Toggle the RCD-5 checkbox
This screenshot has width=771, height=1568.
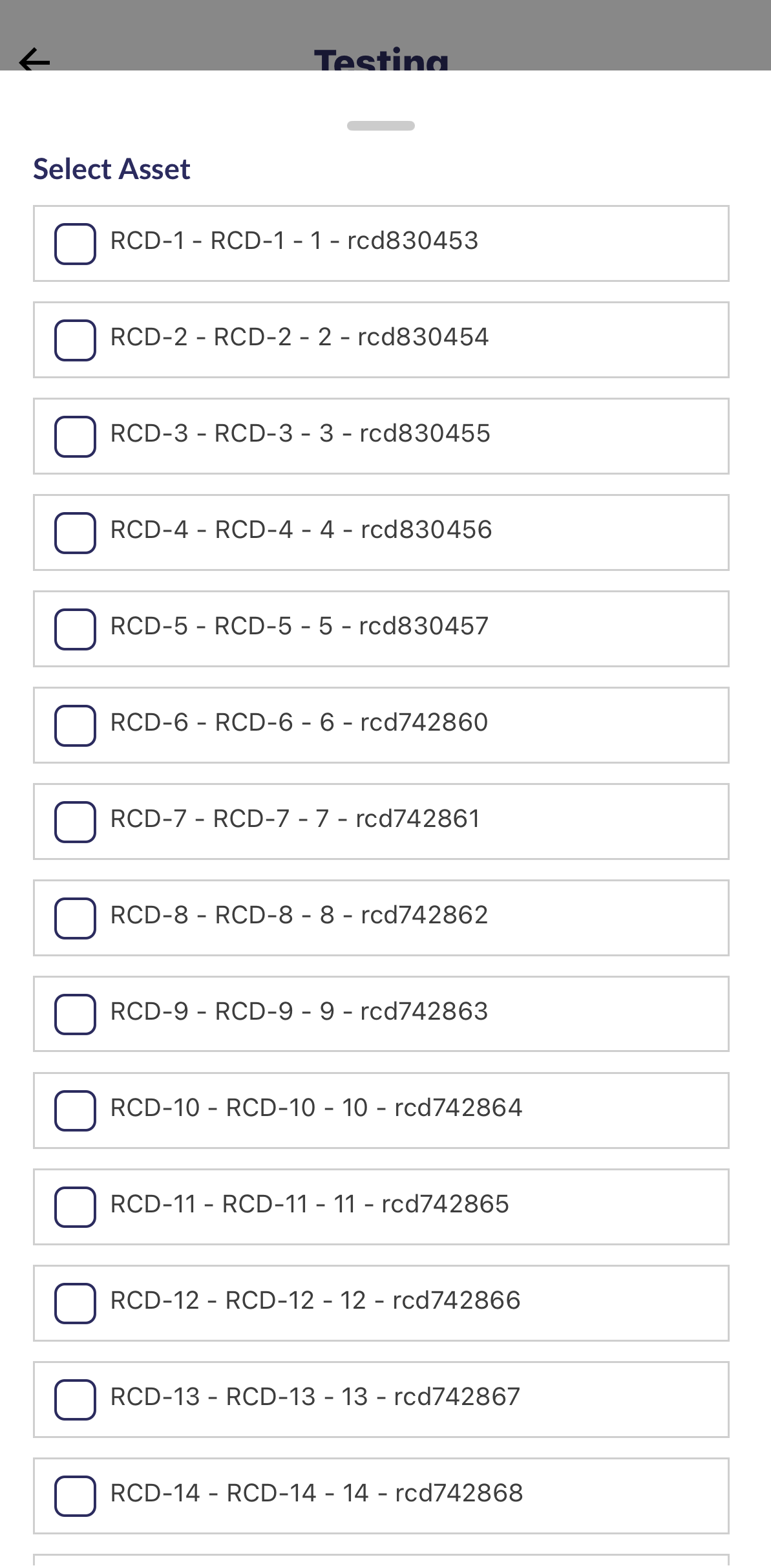click(x=75, y=629)
